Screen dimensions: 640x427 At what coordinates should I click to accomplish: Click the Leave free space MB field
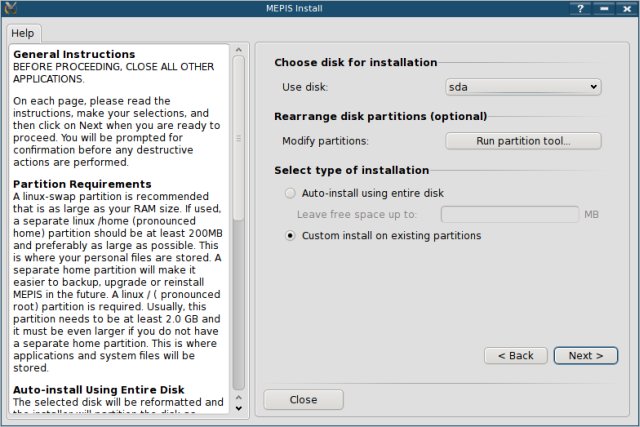point(510,214)
